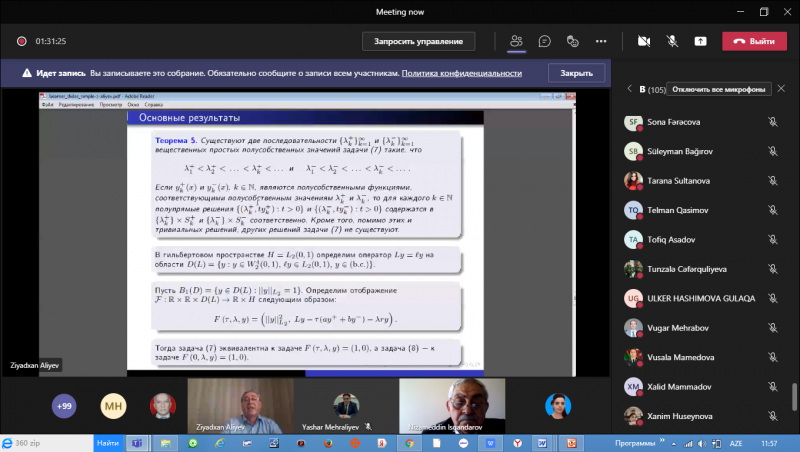Image resolution: width=800 pixels, height=452 pixels.
Task: Open the Программы taskbar toolbar
Action: tap(639, 442)
